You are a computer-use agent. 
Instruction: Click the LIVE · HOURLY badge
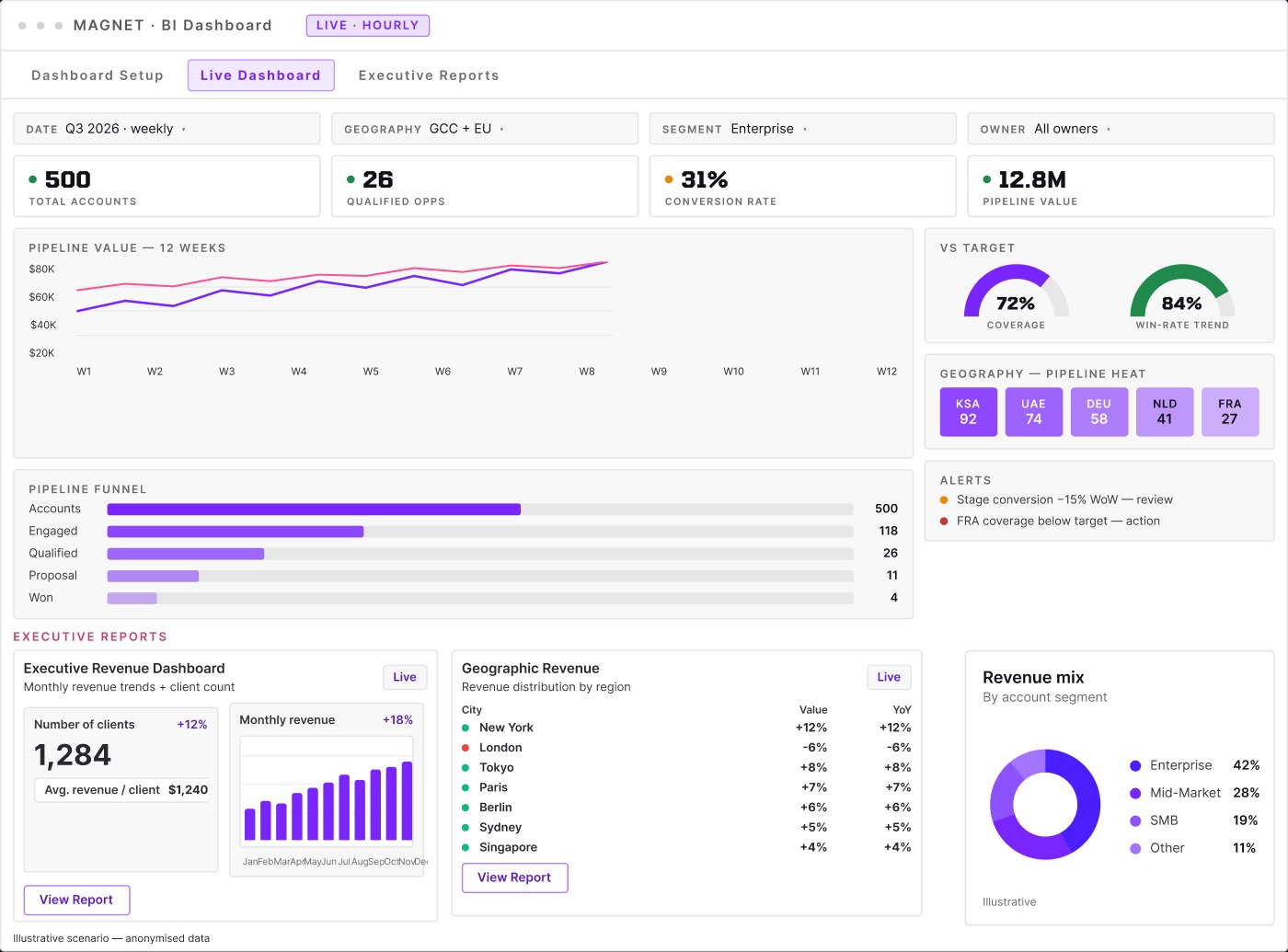(x=367, y=26)
